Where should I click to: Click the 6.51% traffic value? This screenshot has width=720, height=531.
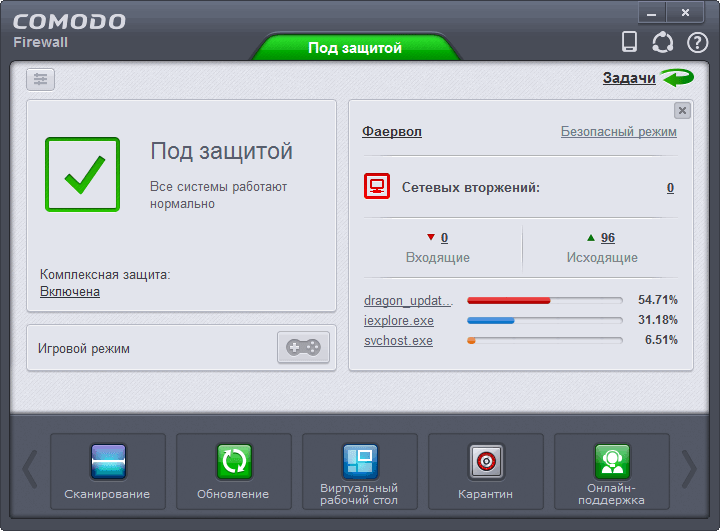point(661,340)
